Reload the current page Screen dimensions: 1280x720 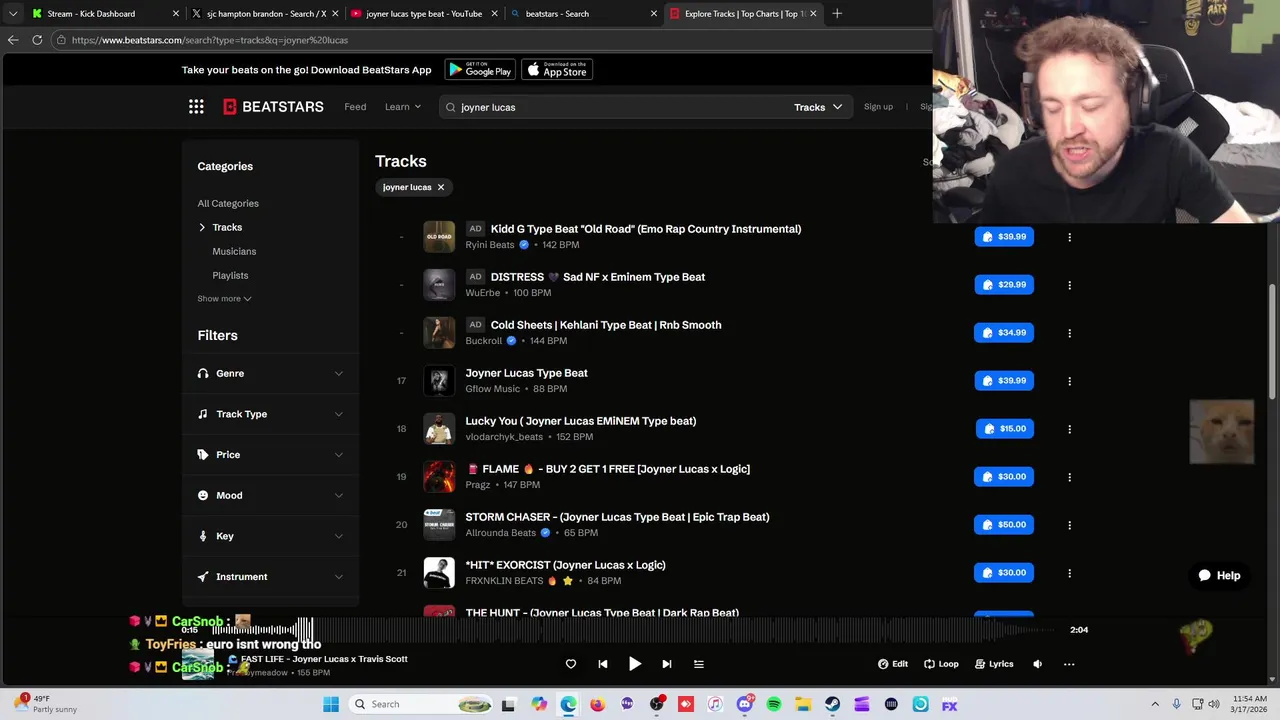(37, 40)
